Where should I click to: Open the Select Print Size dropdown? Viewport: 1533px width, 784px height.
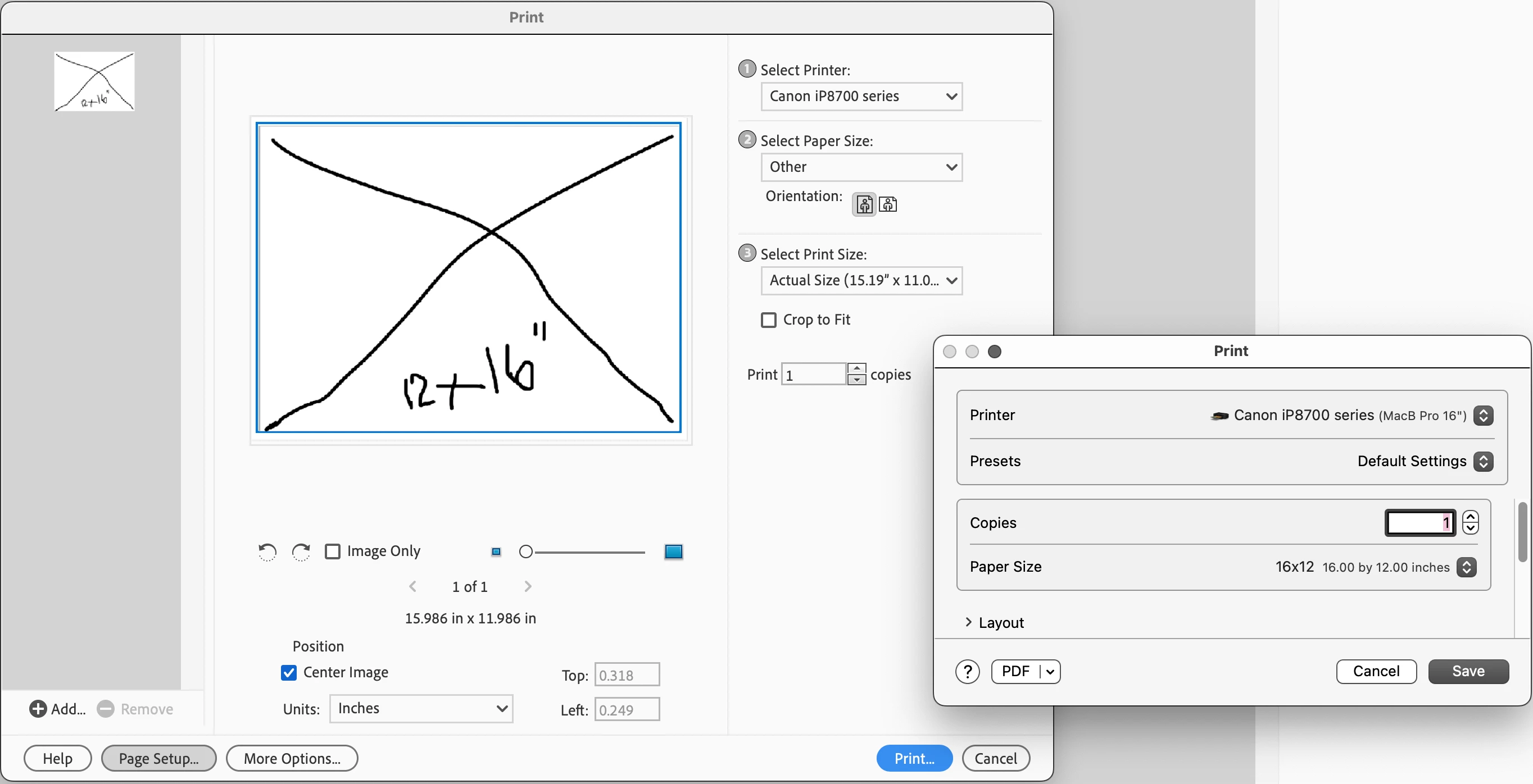coord(861,280)
